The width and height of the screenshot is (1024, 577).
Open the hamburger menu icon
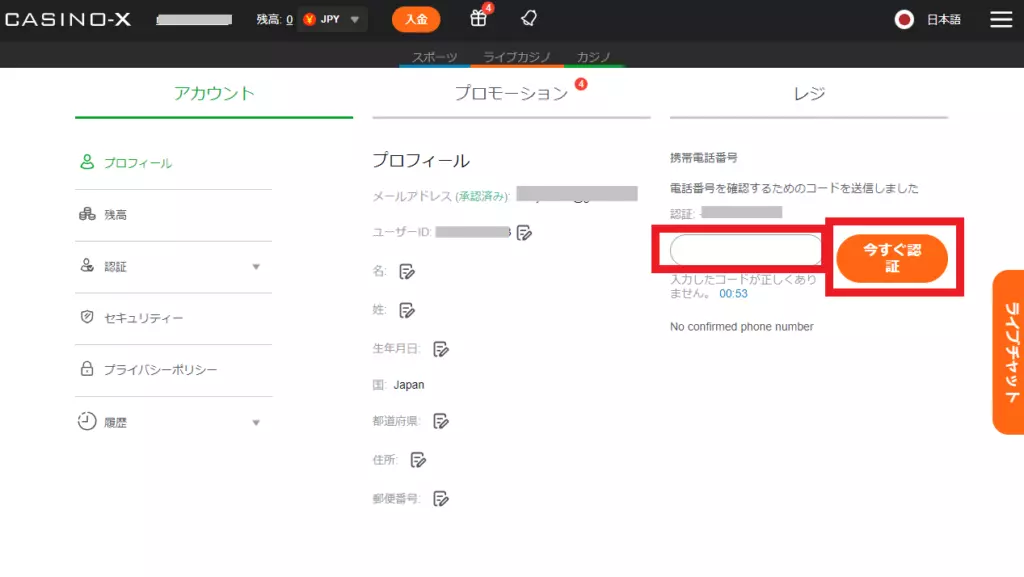click(1000, 20)
